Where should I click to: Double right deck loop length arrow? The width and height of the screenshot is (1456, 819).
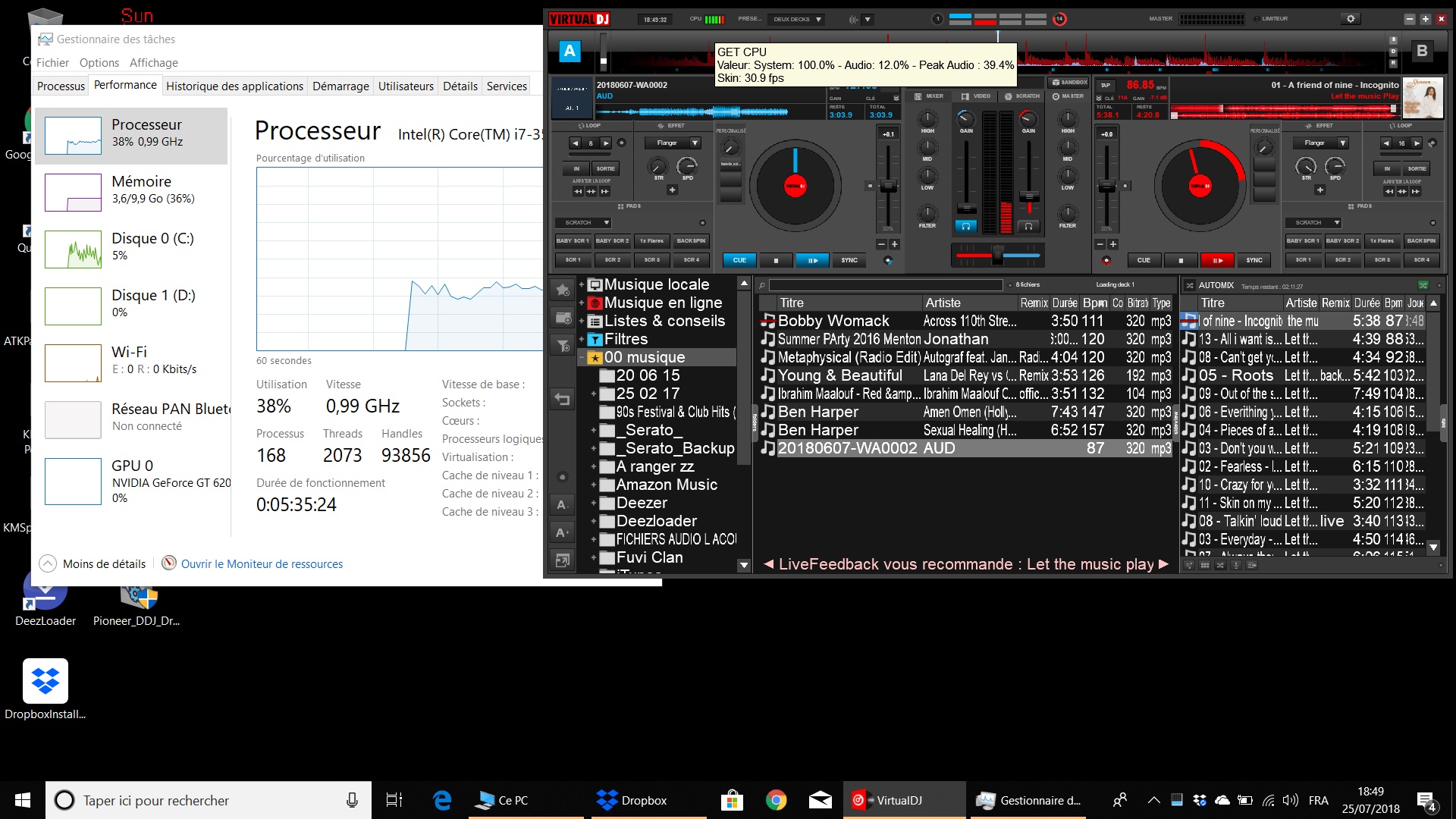tap(1416, 143)
